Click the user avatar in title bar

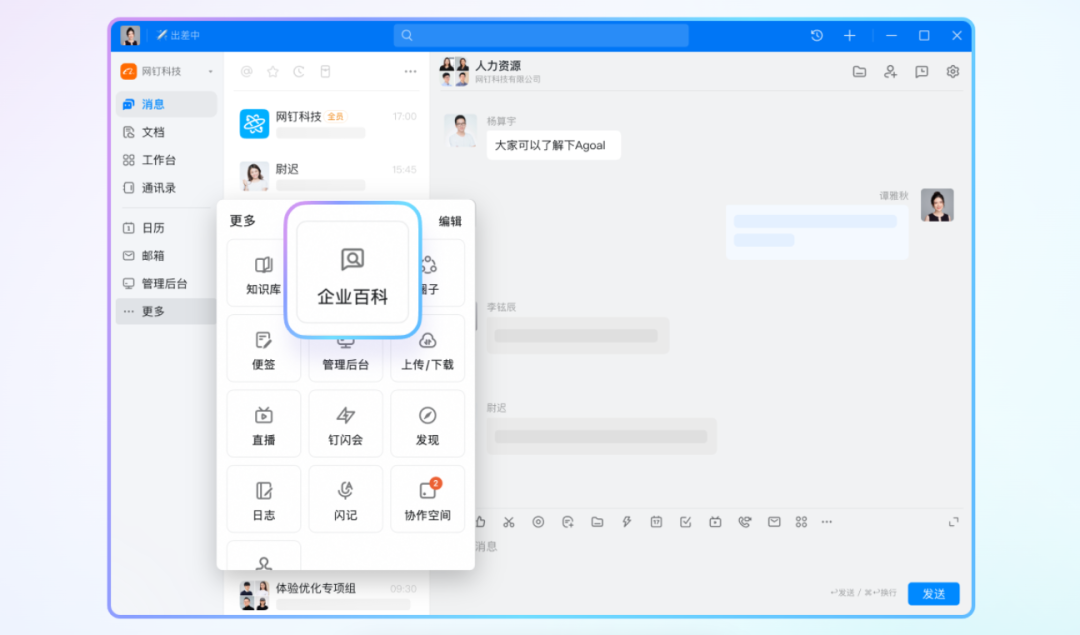(129, 35)
